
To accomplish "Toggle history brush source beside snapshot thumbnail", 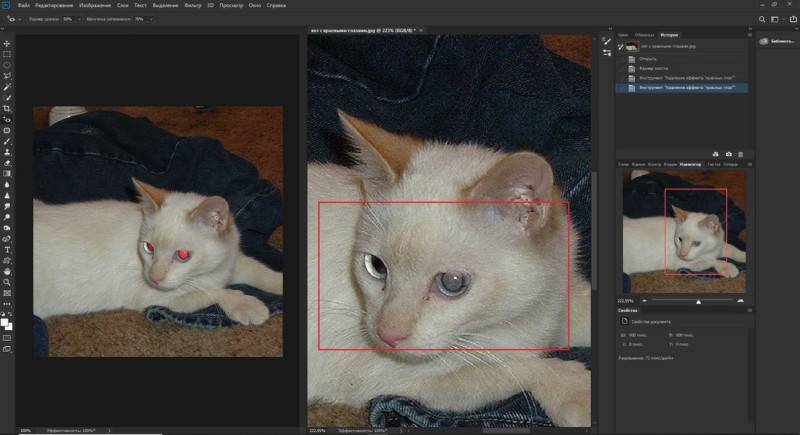I will 620,47.
